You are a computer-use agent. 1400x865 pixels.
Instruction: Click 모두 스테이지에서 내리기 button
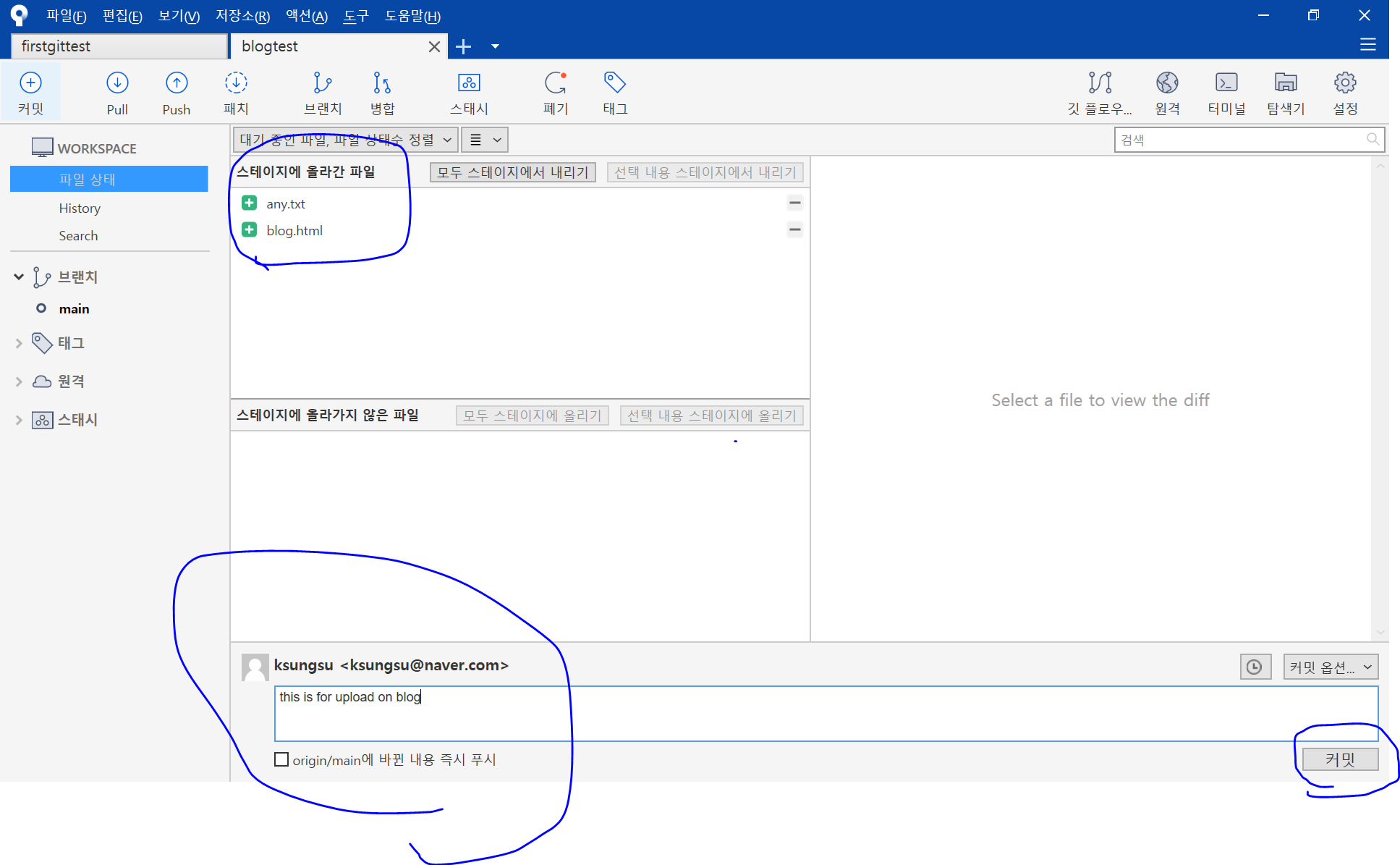coord(512,172)
